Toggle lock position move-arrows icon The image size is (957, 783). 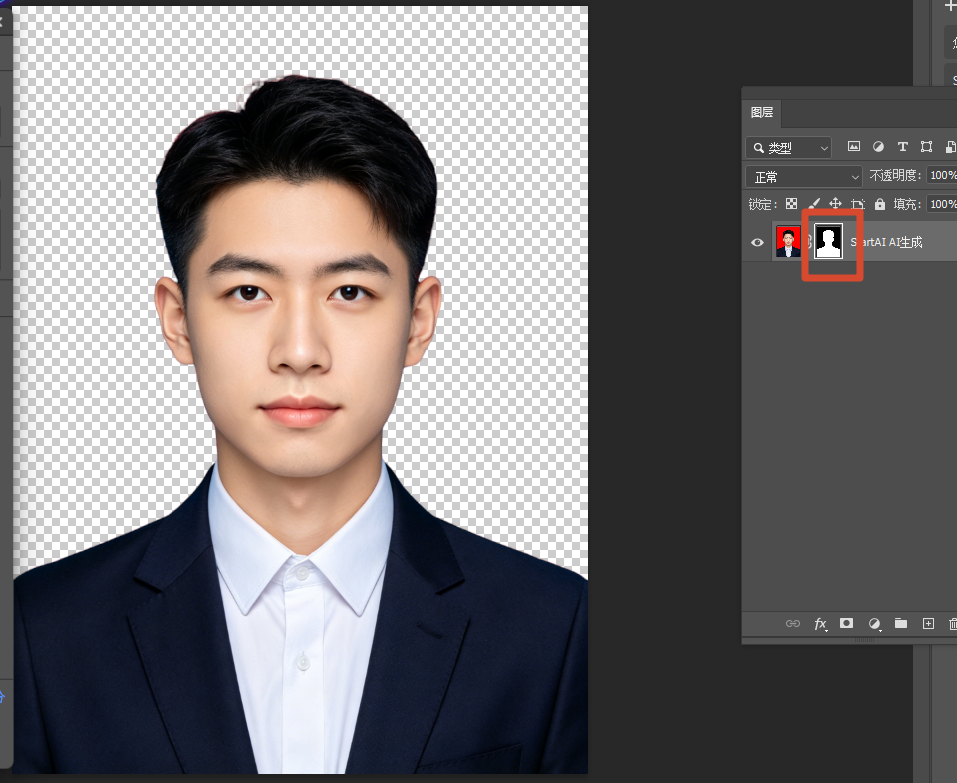[x=836, y=204]
